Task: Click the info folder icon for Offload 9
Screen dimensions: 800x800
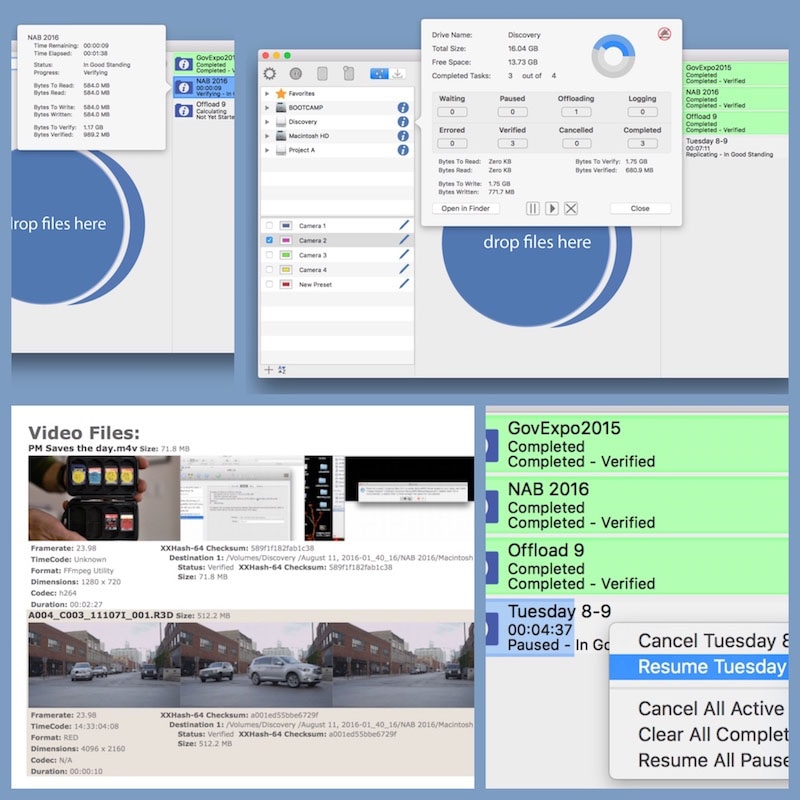Action: [183, 112]
